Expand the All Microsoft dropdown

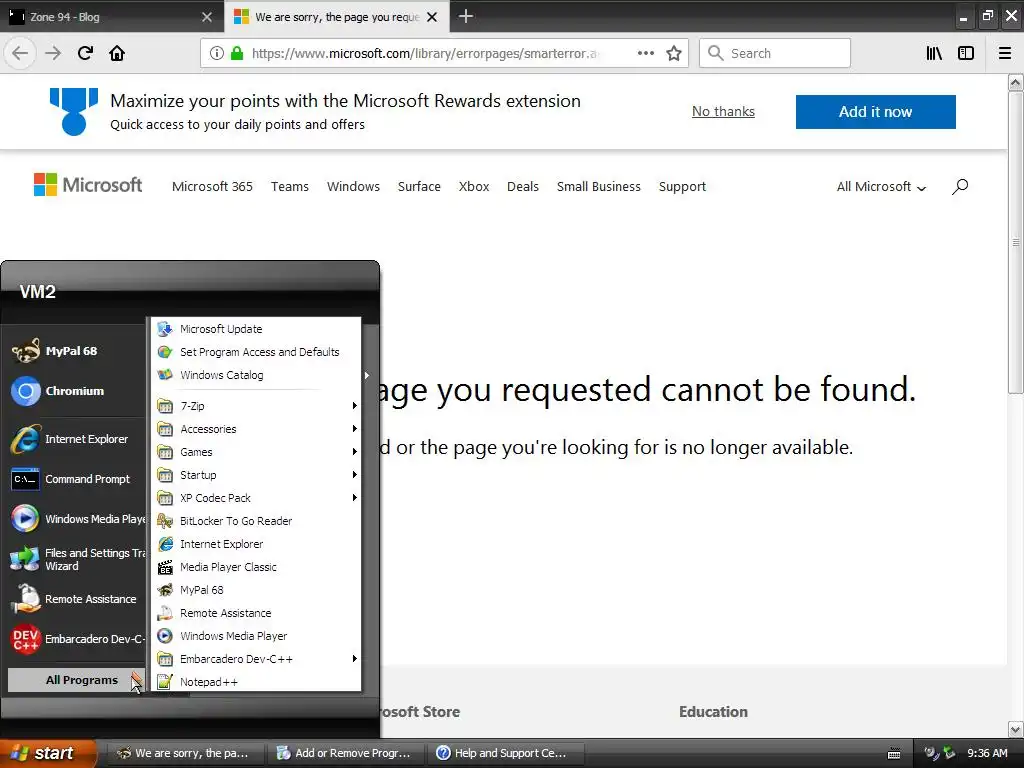pyautogui.click(x=881, y=187)
